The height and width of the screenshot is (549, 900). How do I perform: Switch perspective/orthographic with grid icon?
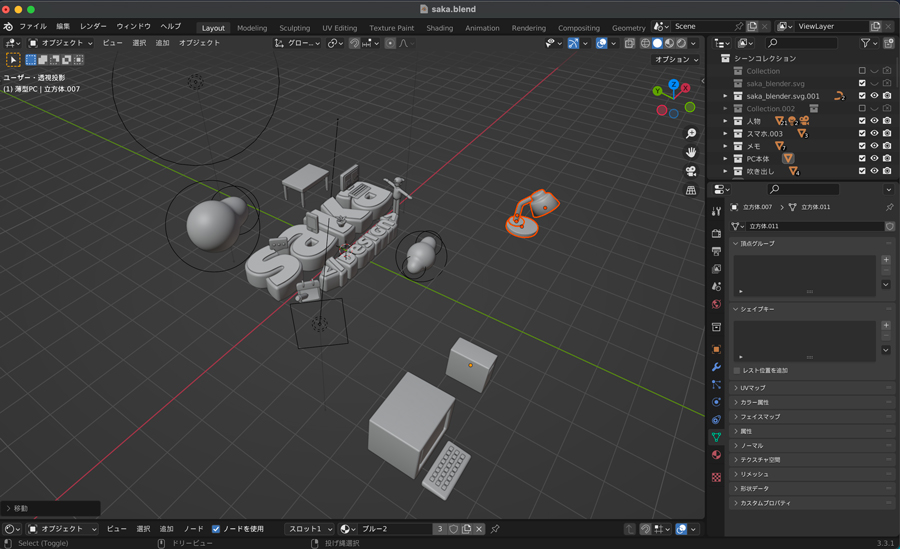coord(690,190)
